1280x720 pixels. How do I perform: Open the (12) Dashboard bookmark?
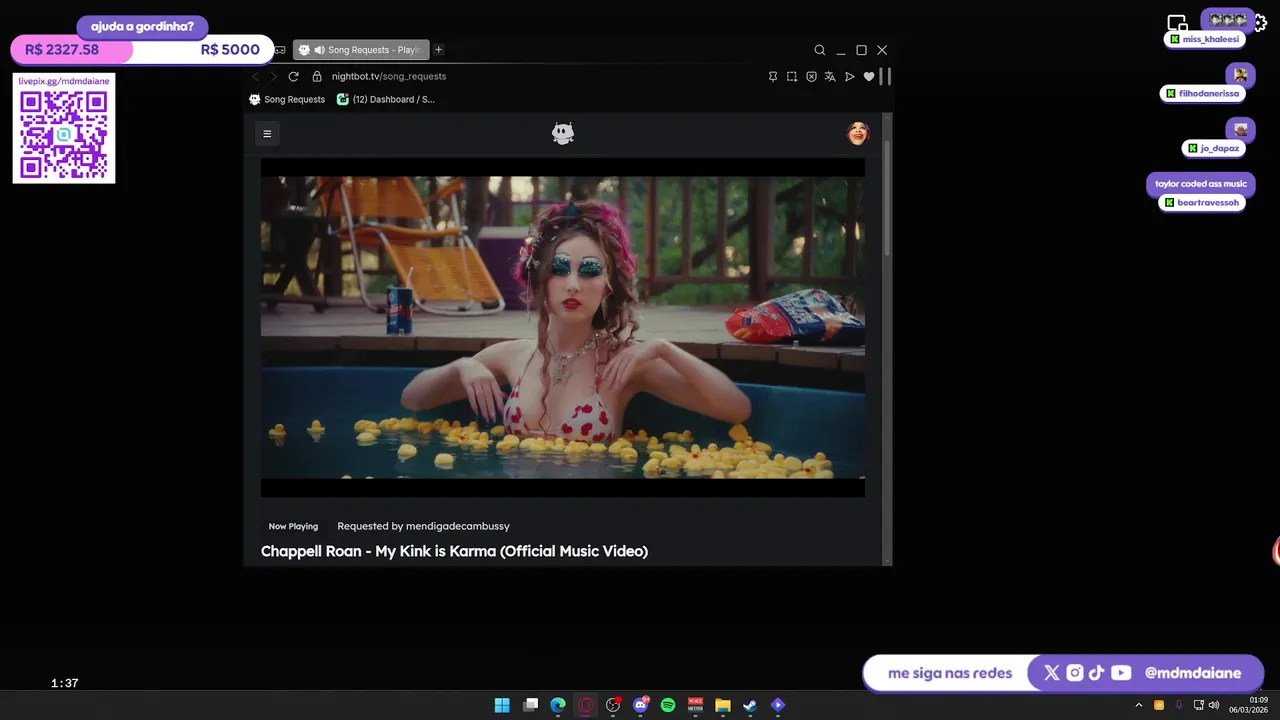[386, 99]
